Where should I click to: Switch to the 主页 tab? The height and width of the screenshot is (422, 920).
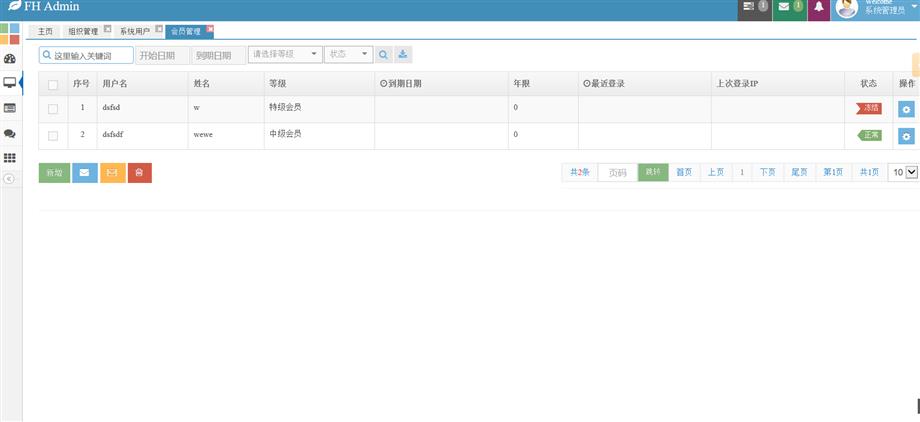point(45,32)
